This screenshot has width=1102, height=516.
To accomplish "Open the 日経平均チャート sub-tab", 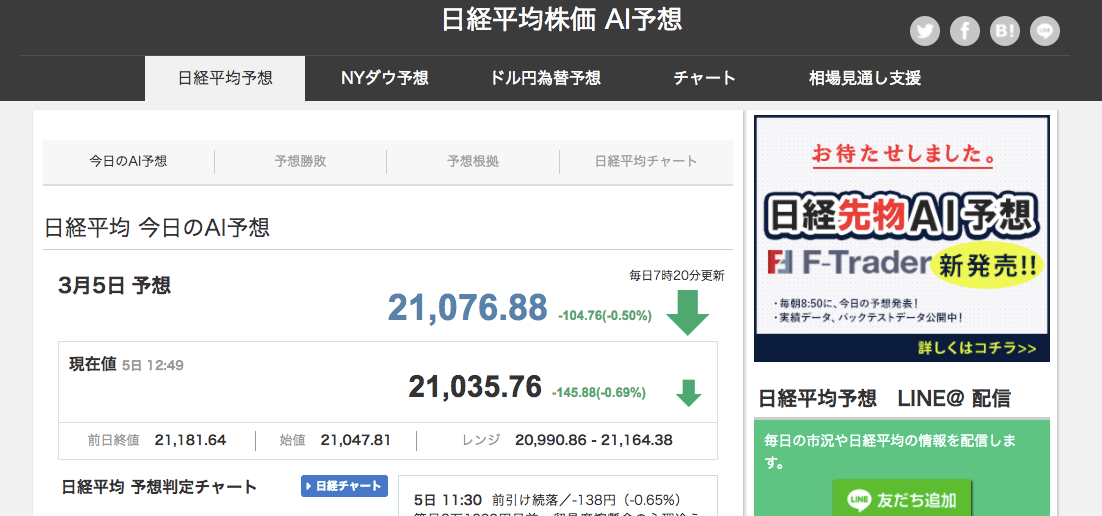I will pos(646,161).
